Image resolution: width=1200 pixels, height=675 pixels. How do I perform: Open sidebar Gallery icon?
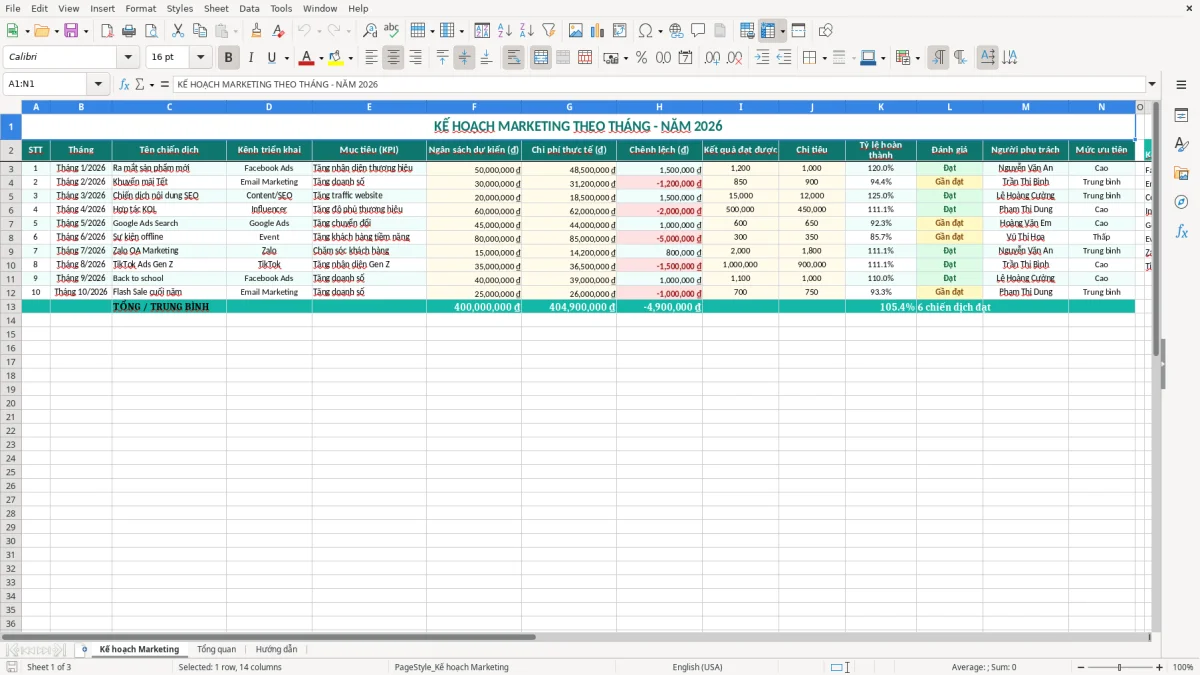pos(1181,173)
